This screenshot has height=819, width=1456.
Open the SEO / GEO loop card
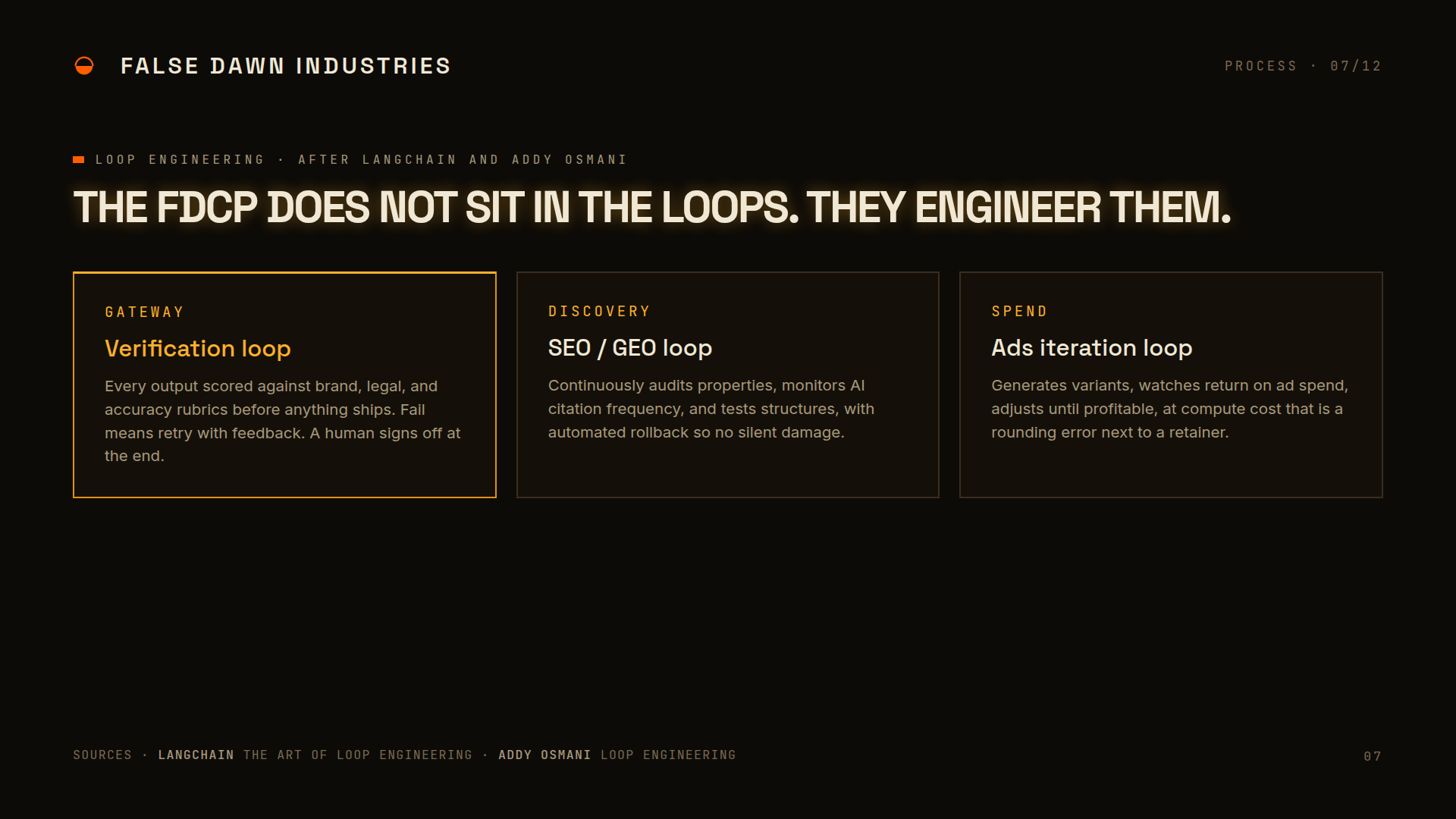pos(727,384)
